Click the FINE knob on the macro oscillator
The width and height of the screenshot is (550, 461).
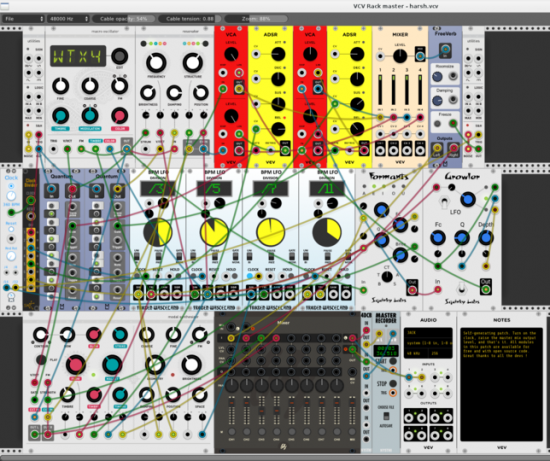pyautogui.click(x=61, y=86)
